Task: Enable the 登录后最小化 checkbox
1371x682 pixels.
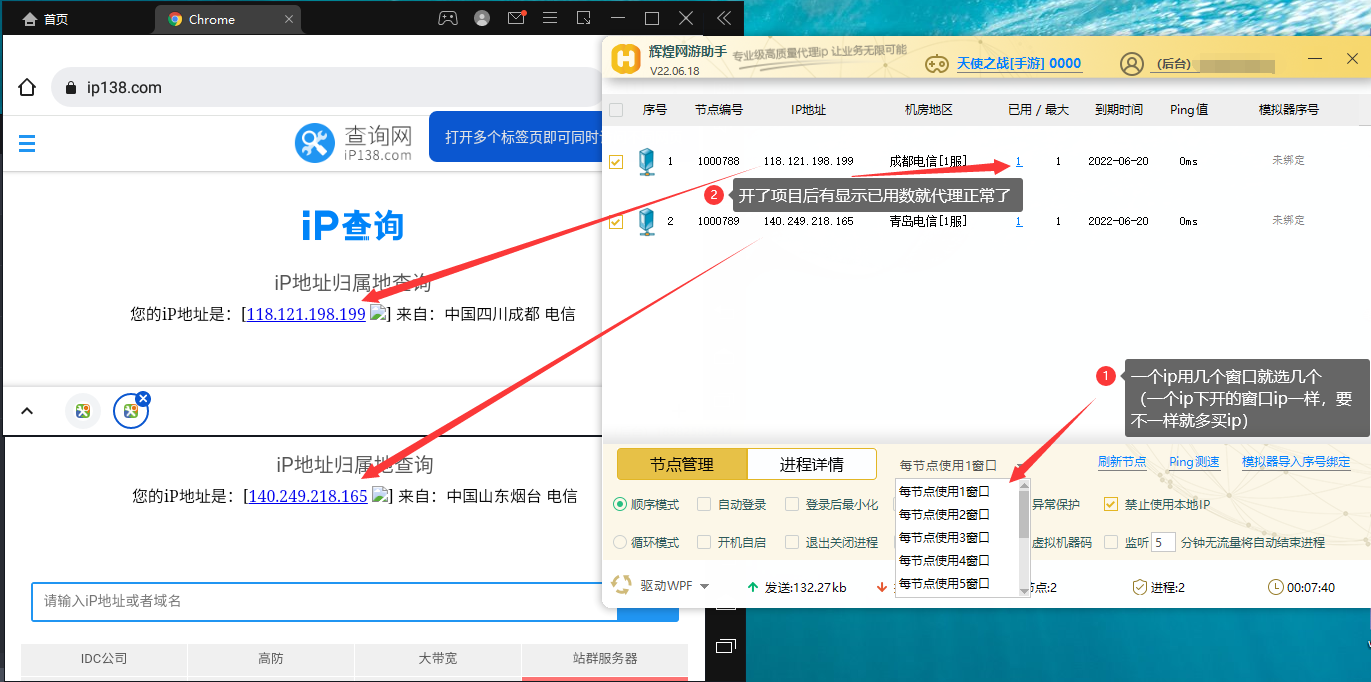Action: [792, 505]
